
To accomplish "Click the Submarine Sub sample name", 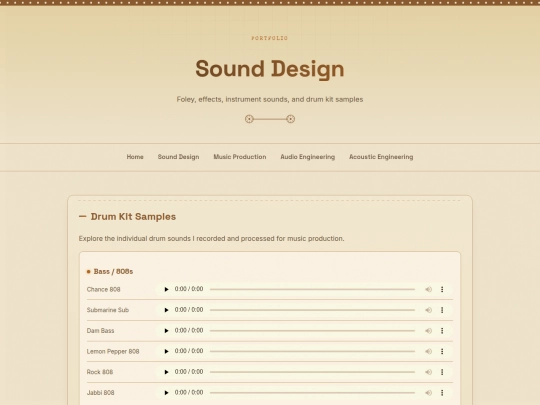I will pos(108,310).
